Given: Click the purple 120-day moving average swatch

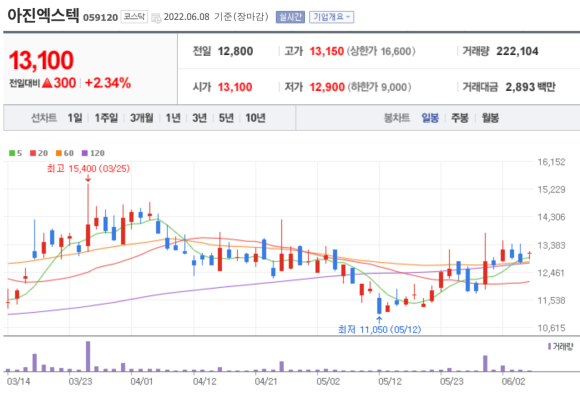Looking at the screenshot, I should (85, 153).
